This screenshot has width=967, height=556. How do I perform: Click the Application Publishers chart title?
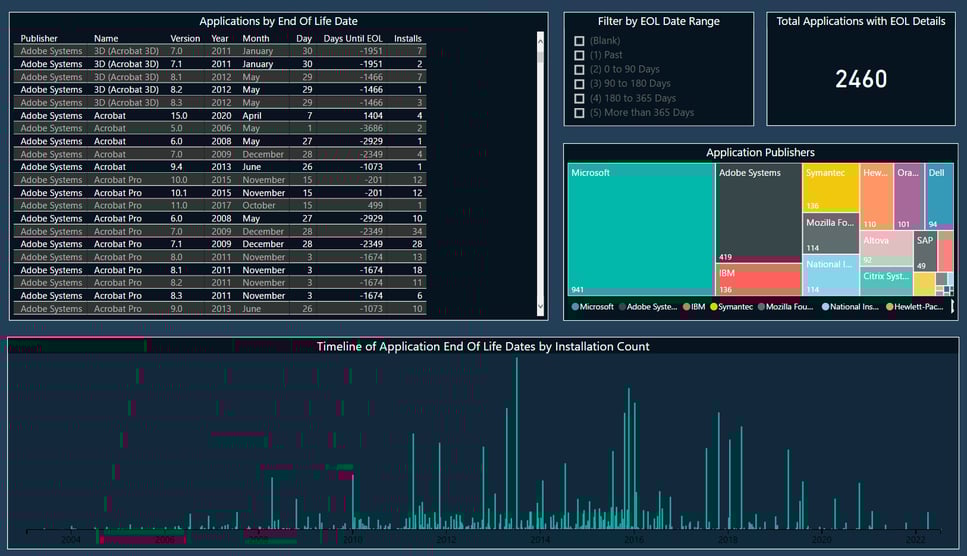tap(760, 152)
